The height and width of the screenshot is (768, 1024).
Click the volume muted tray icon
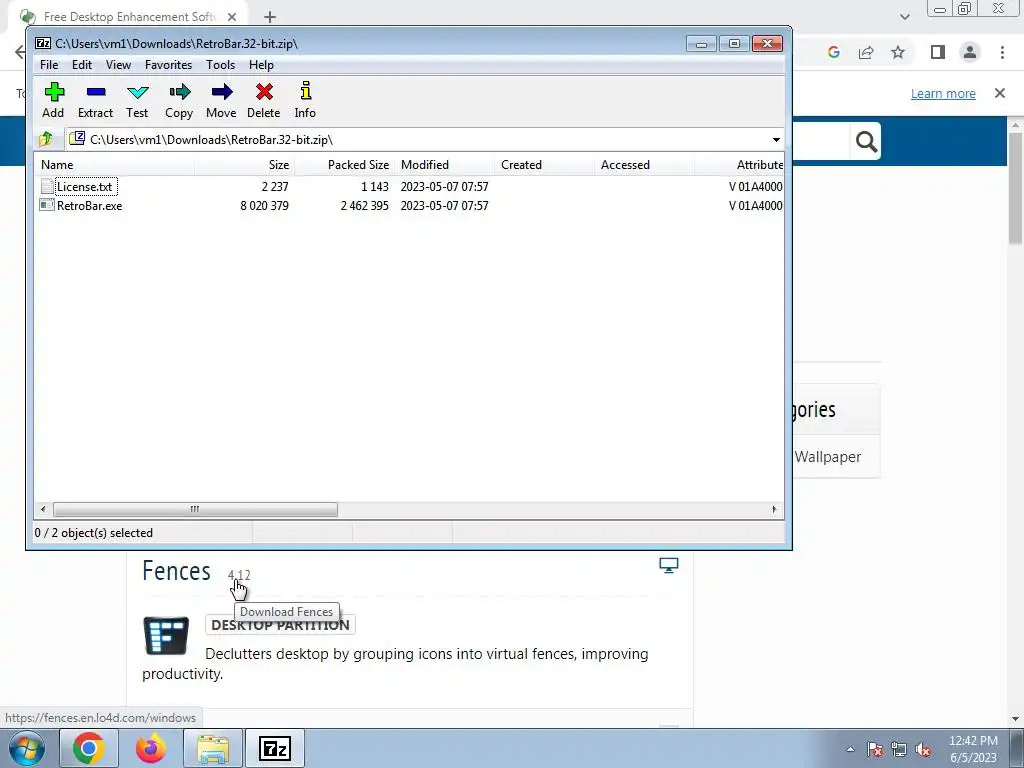(923, 750)
